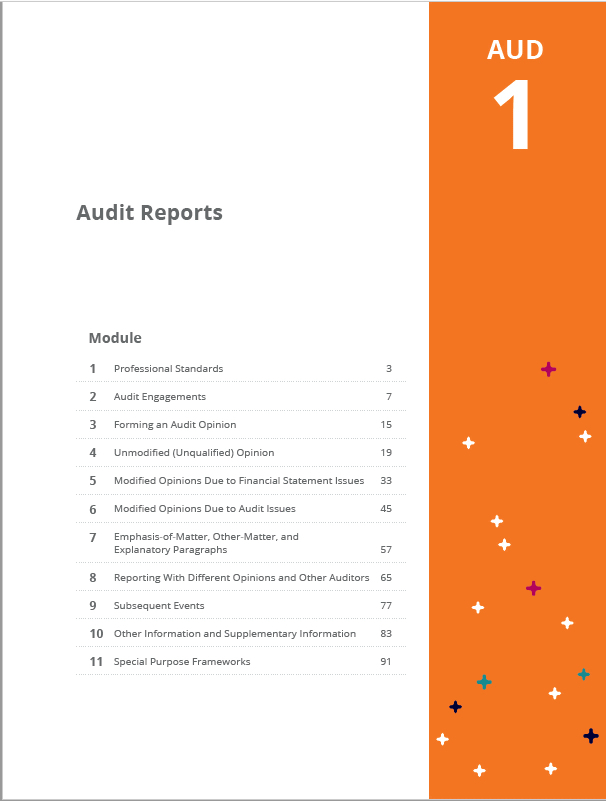Go to the Special Purpose Frameworks entry
606x801 pixels.
tap(182, 662)
